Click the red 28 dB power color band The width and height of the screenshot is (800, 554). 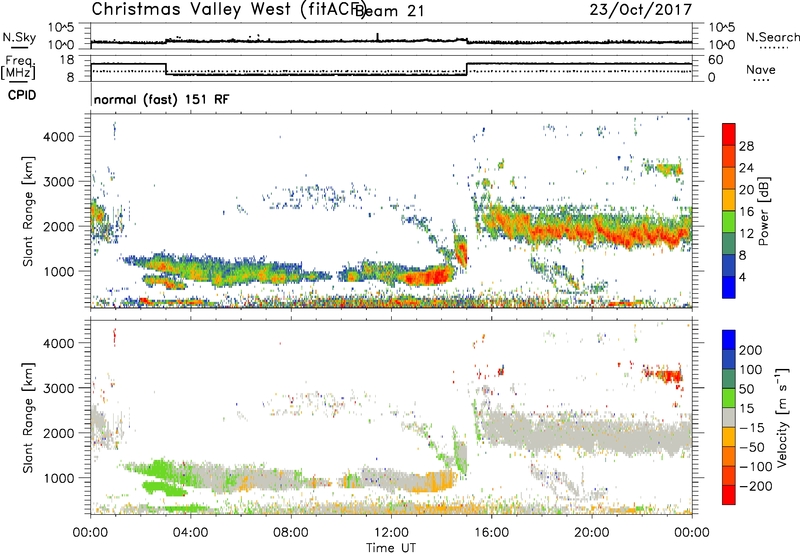(x=729, y=134)
